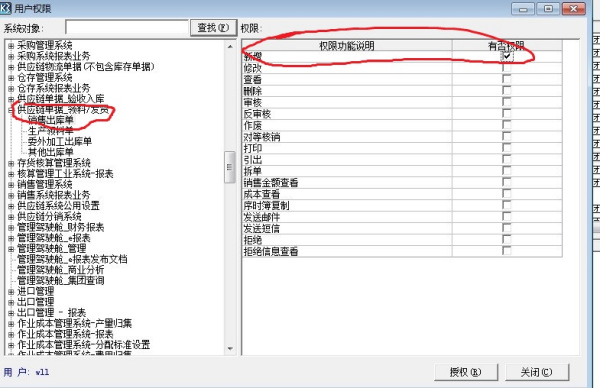Check the 引出 permission checkbox

tap(507, 160)
